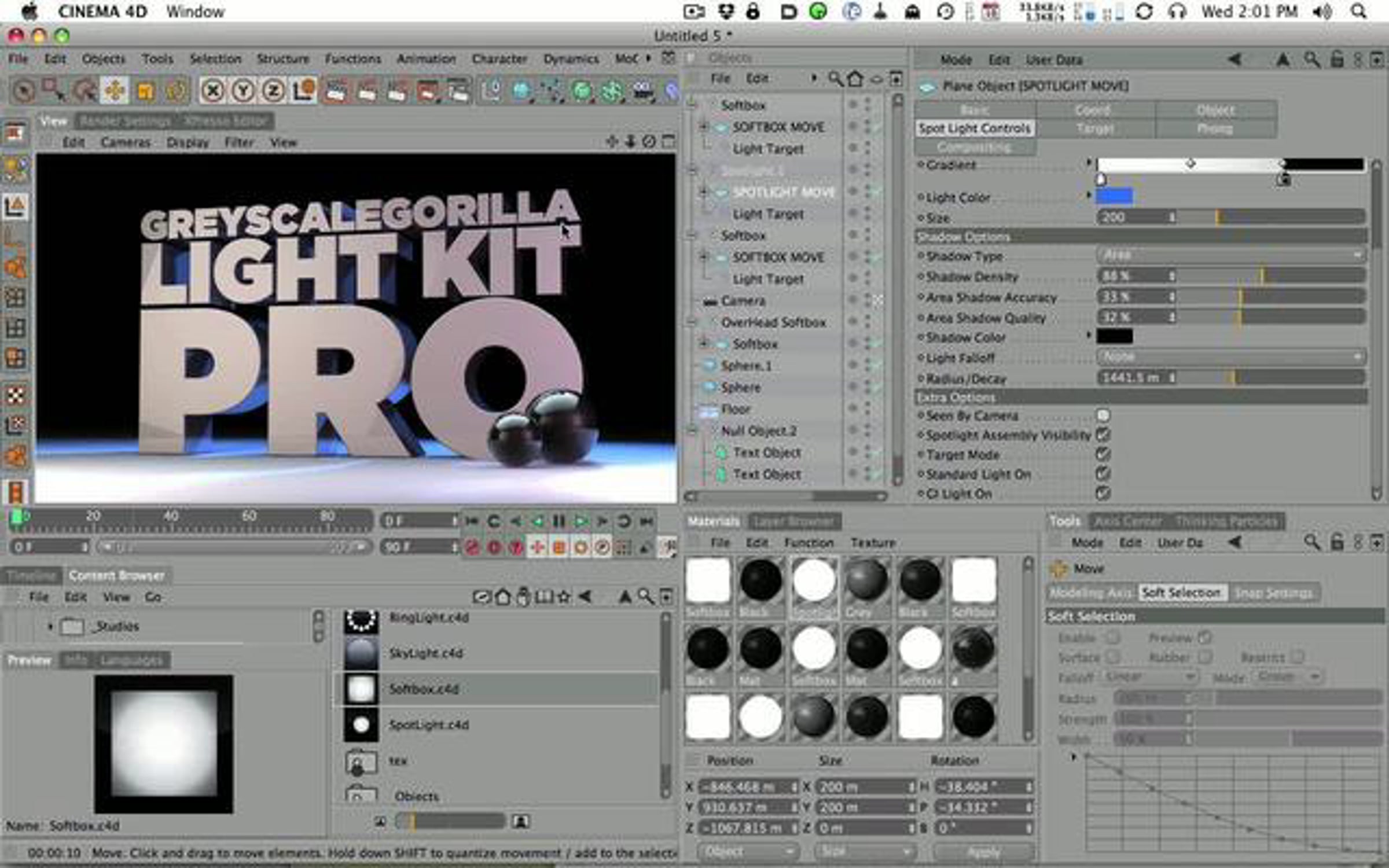Open the Selection menu
The height and width of the screenshot is (868, 1389).
coord(215,59)
